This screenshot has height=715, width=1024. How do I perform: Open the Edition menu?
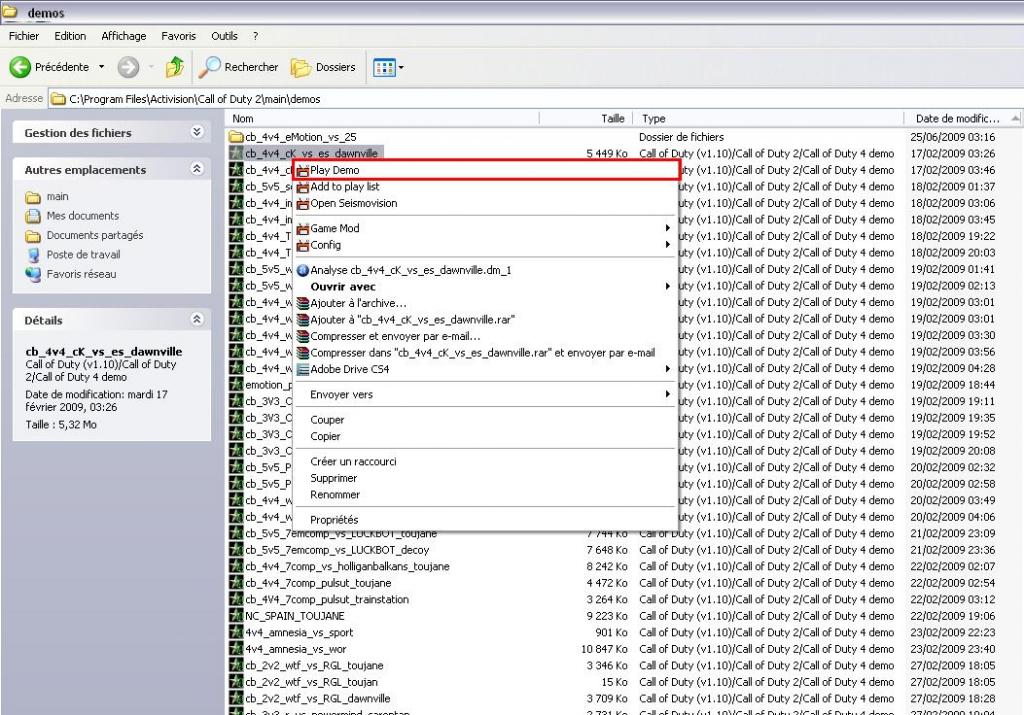(x=70, y=37)
